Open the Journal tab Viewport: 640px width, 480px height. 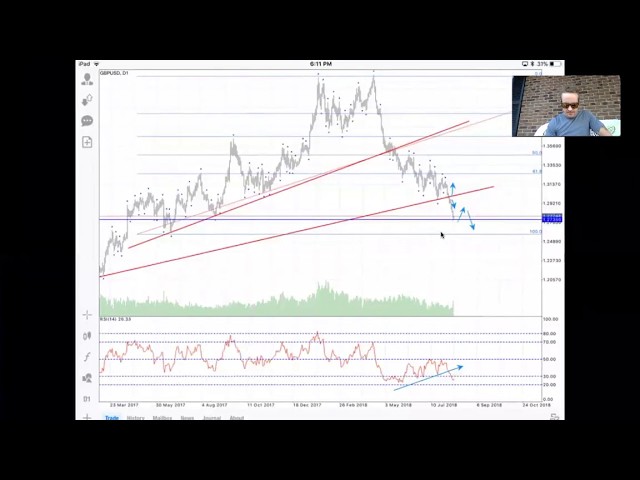pos(211,417)
